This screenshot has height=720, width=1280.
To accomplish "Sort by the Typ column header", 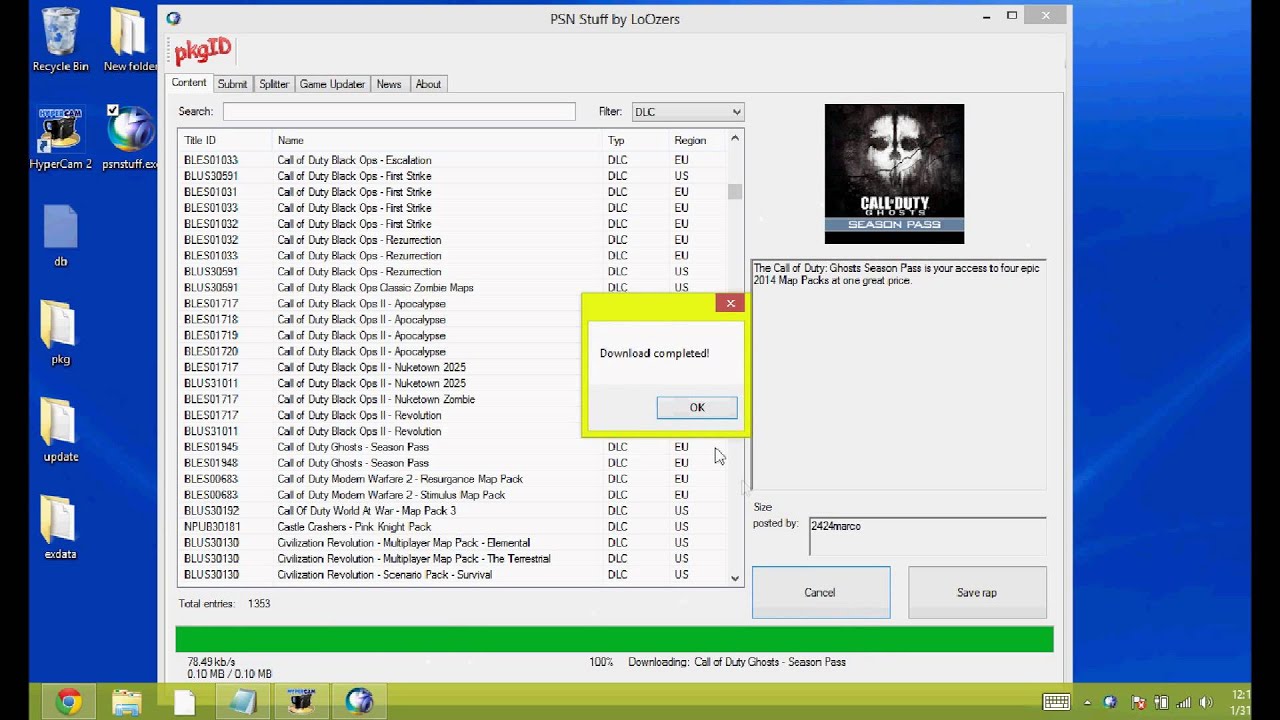I will coord(635,140).
